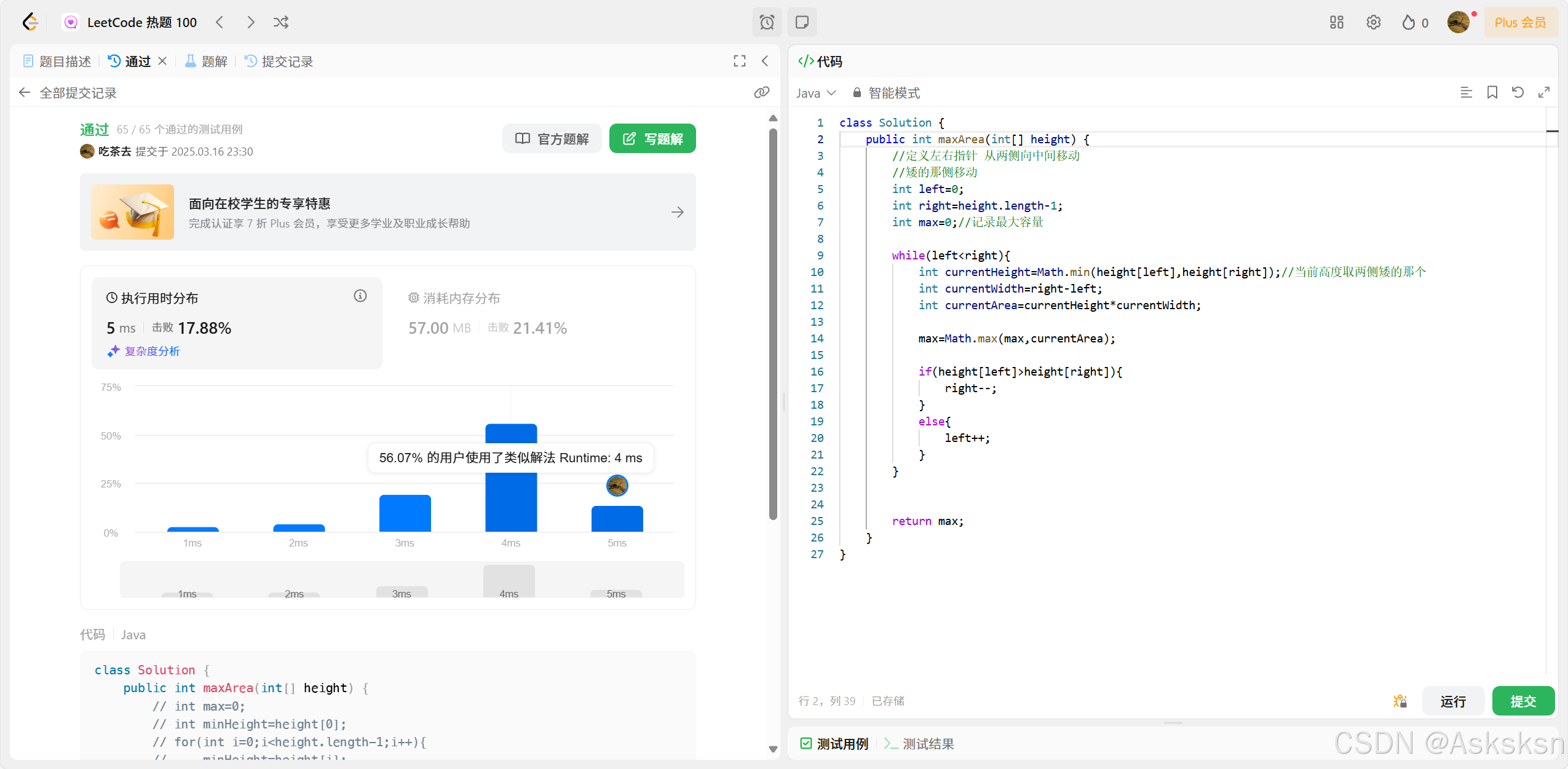Image resolution: width=1568 pixels, height=769 pixels.
Task: Open the alarm timer icon
Action: (767, 23)
